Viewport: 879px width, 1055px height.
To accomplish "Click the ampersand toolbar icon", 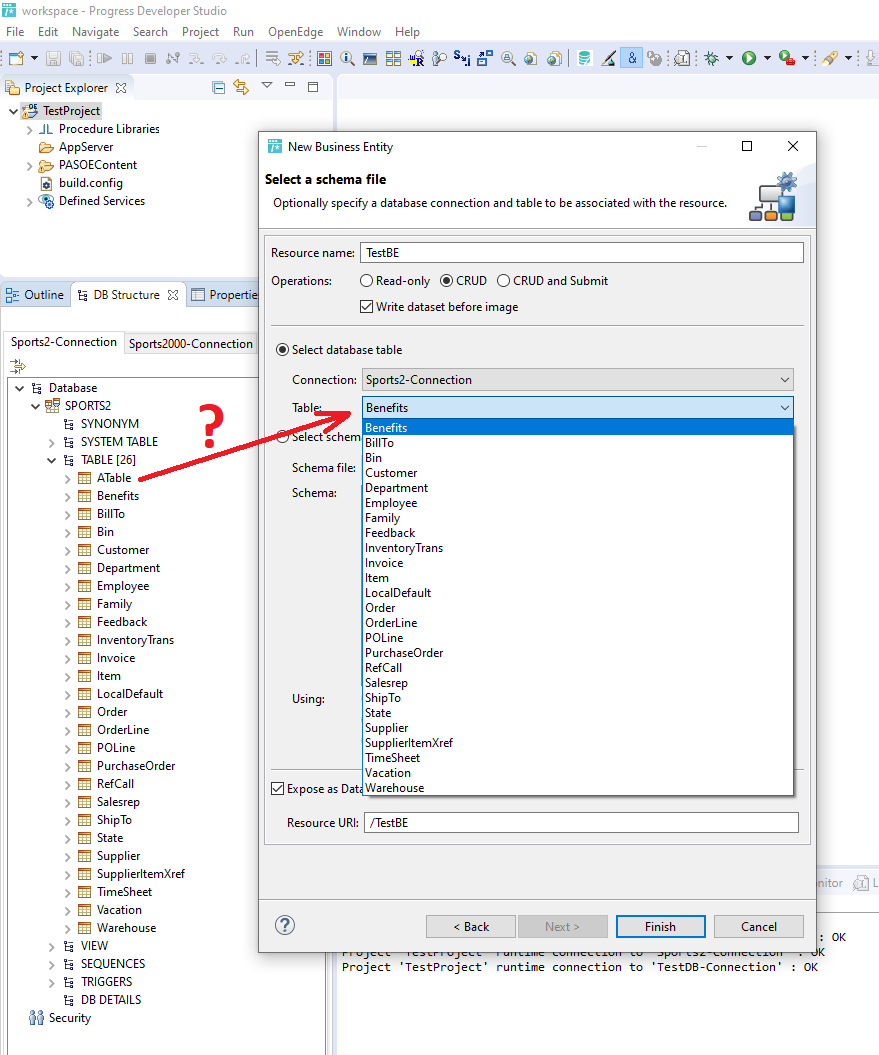I will coord(632,59).
